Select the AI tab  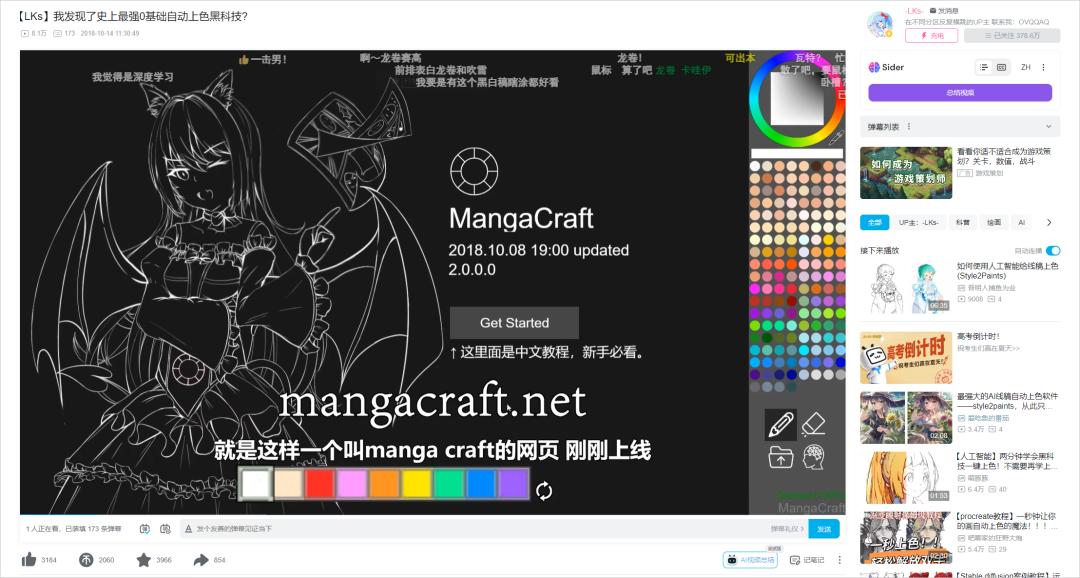click(x=1021, y=223)
